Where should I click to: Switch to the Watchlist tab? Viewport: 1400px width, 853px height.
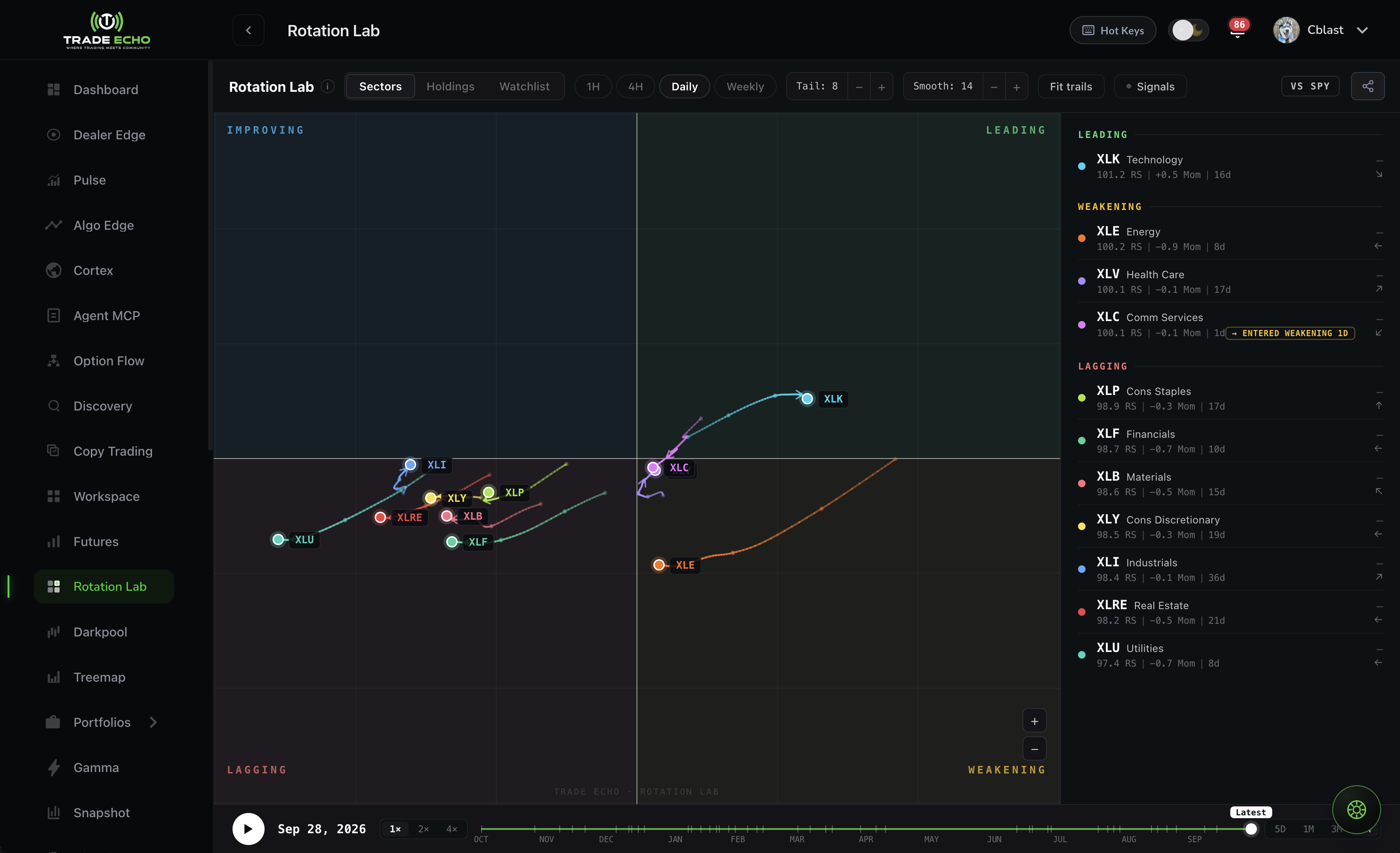pos(524,86)
